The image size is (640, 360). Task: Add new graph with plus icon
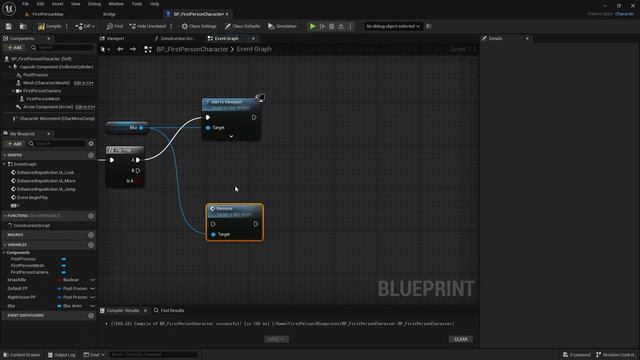click(x=91, y=156)
